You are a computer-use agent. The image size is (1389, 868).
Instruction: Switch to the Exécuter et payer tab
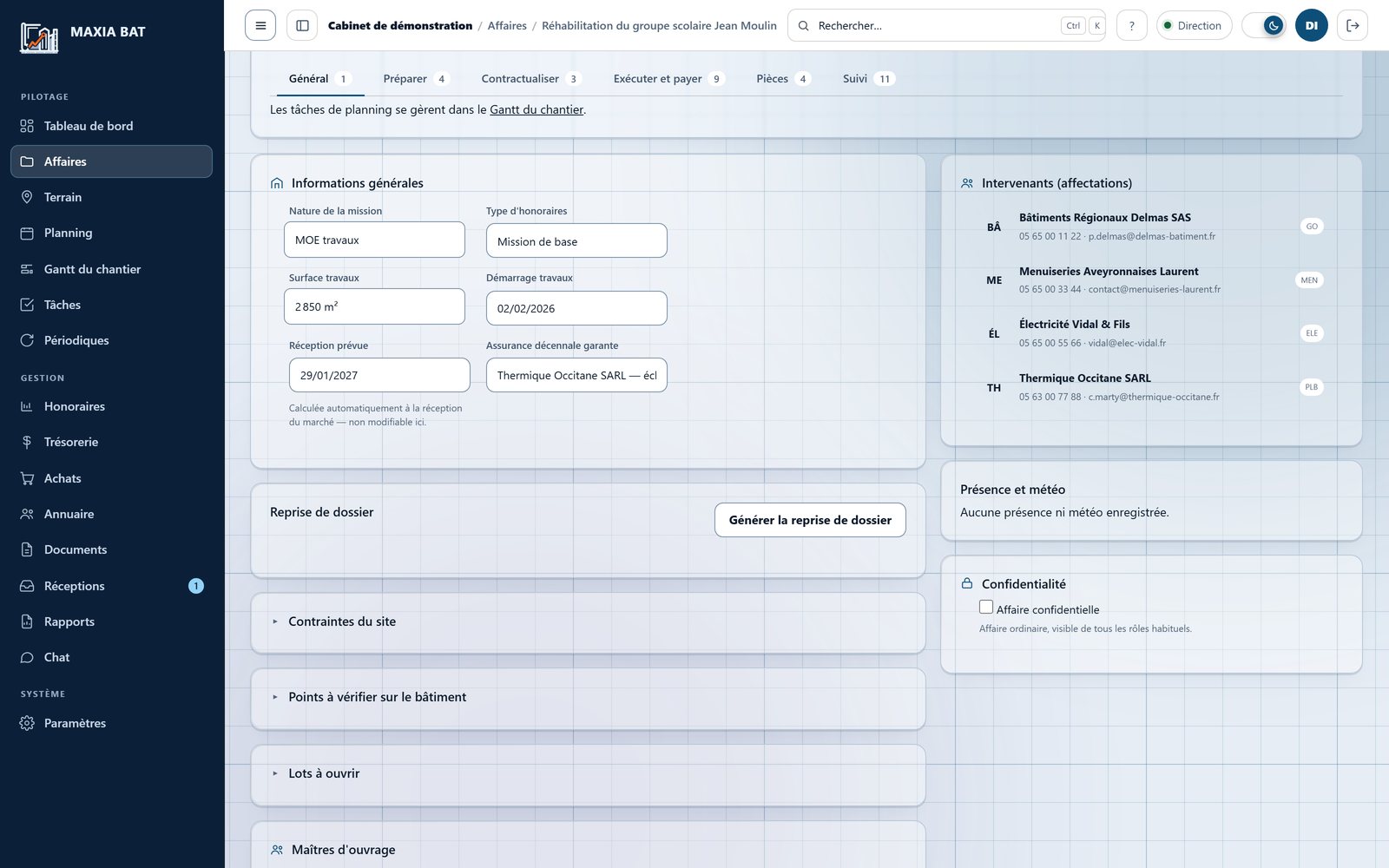tap(668, 79)
